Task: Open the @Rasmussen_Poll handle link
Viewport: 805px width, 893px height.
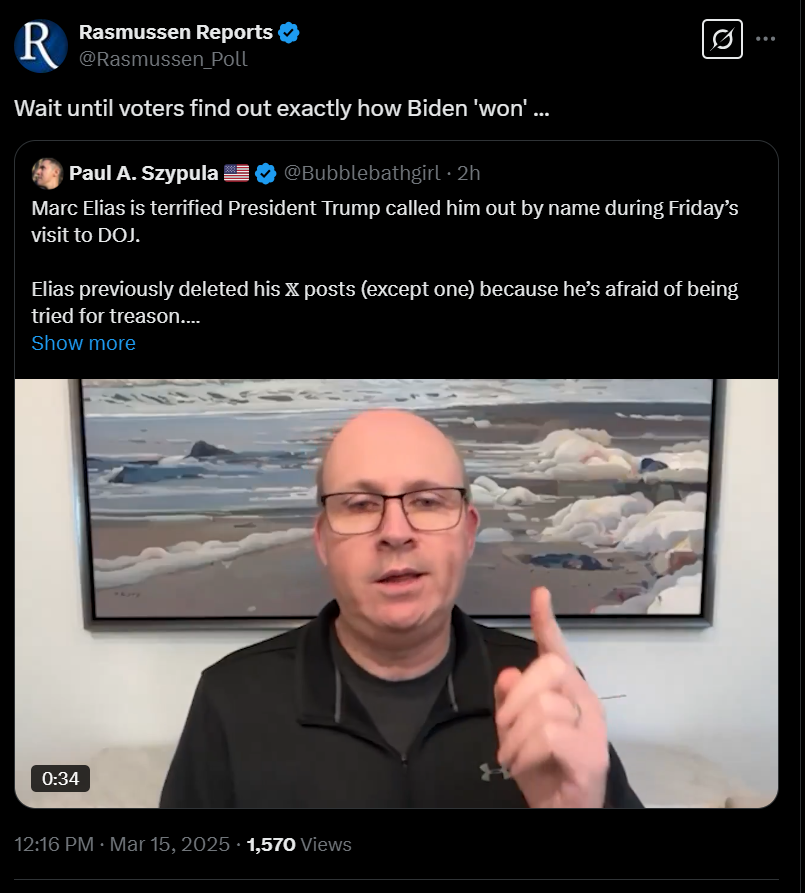Action: point(163,59)
